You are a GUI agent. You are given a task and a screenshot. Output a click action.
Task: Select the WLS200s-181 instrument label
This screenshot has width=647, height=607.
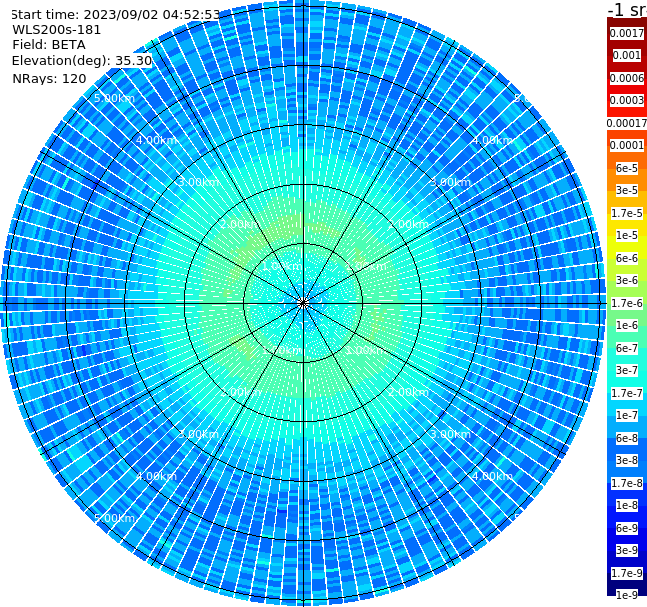57,30
